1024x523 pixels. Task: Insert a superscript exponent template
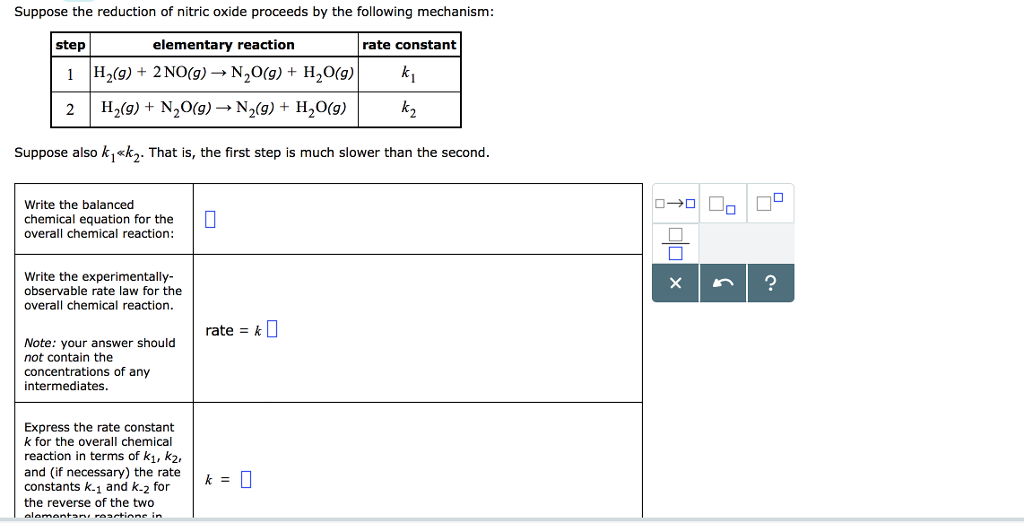[770, 204]
